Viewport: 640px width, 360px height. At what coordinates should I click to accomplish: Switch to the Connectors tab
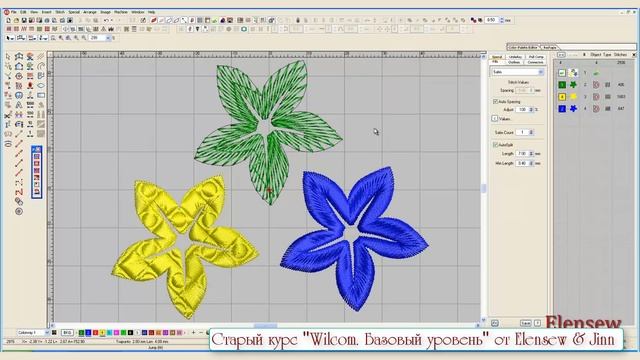(536, 62)
